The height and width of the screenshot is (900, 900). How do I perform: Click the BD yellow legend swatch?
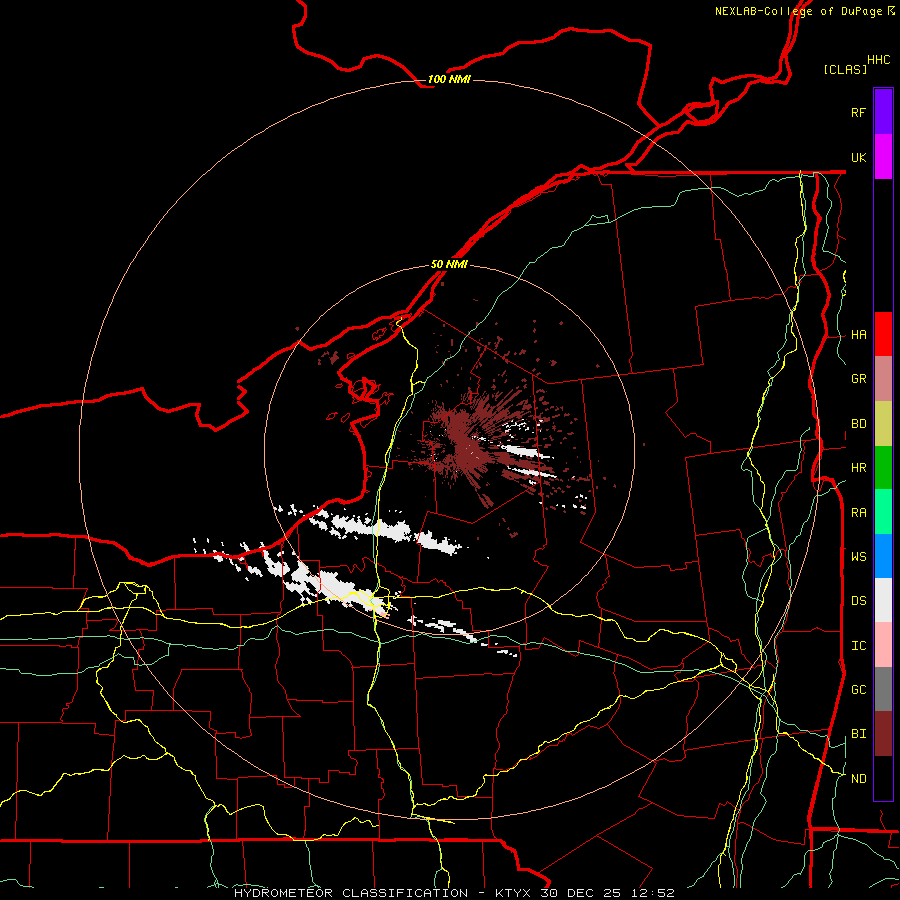click(x=883, y=424)
